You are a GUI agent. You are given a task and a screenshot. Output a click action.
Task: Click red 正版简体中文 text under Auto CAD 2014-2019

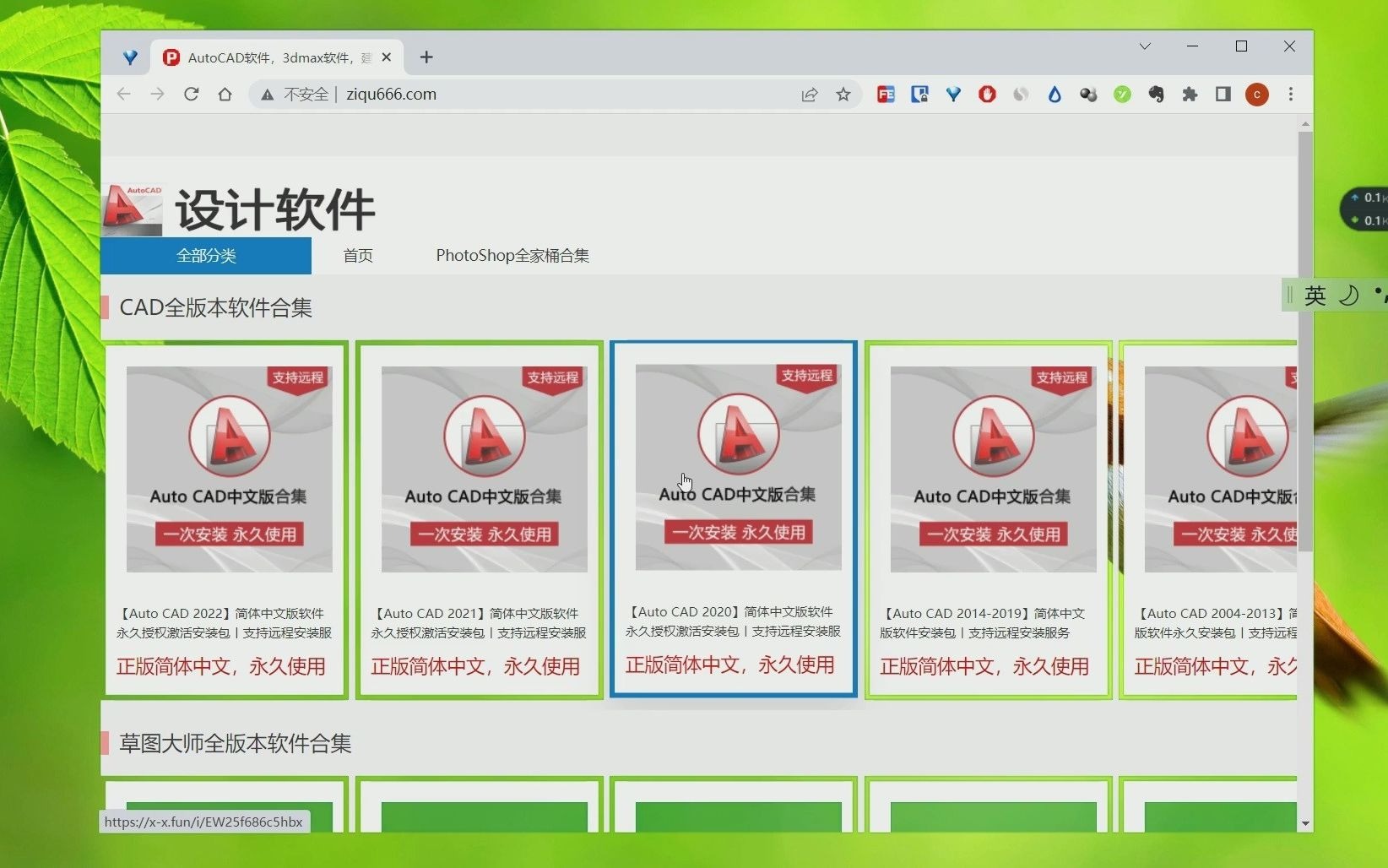[984, 667]
